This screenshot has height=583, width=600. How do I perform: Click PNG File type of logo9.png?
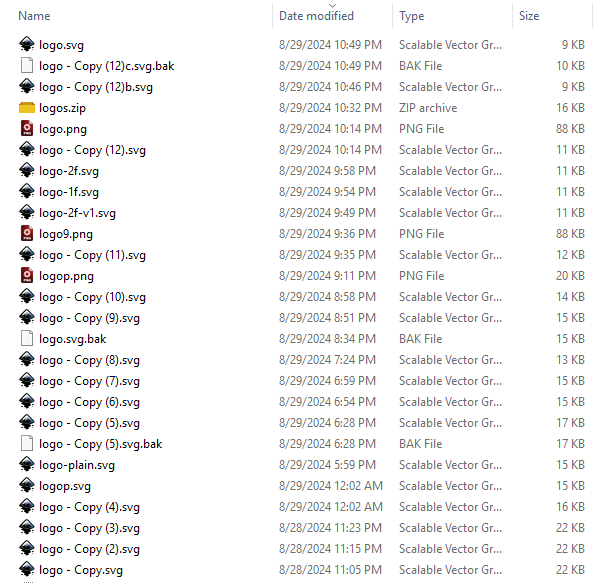tap(421, 234)
